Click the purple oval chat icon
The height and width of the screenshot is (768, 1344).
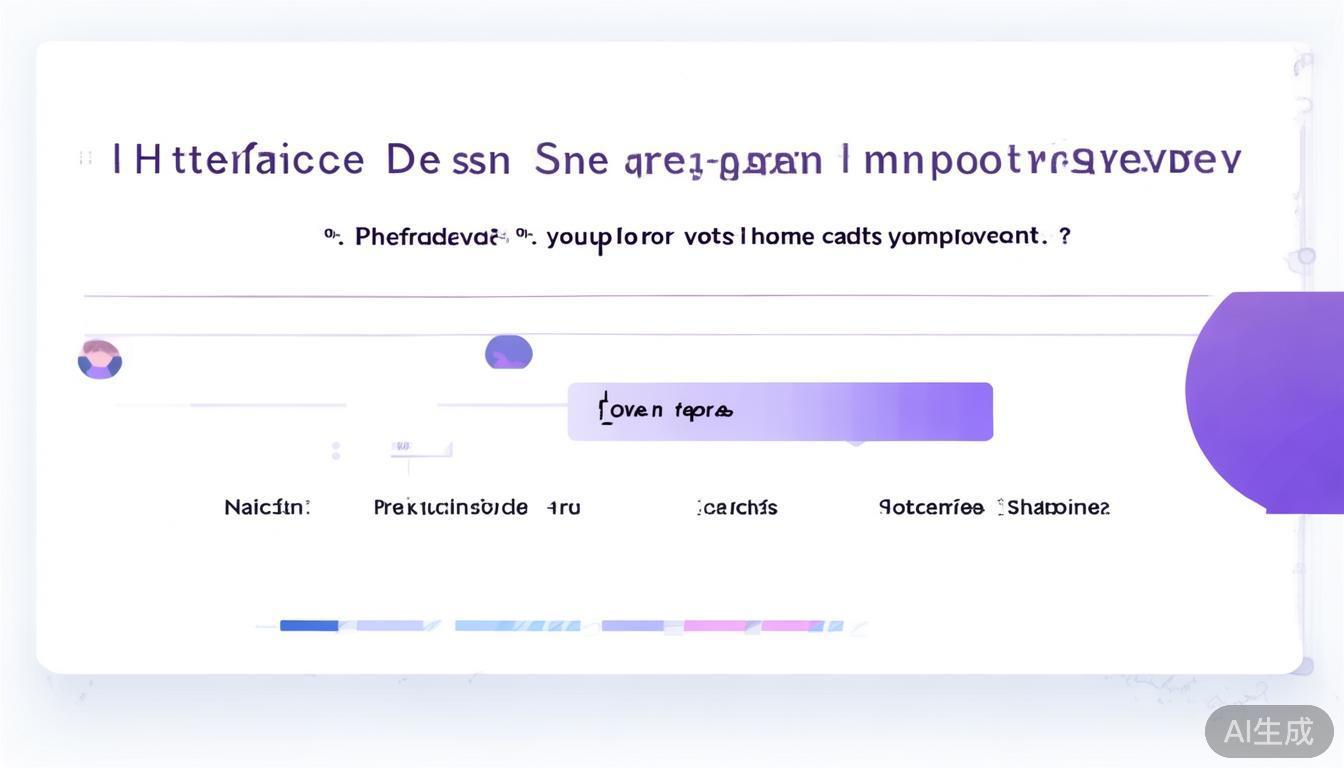pos(509,352)
